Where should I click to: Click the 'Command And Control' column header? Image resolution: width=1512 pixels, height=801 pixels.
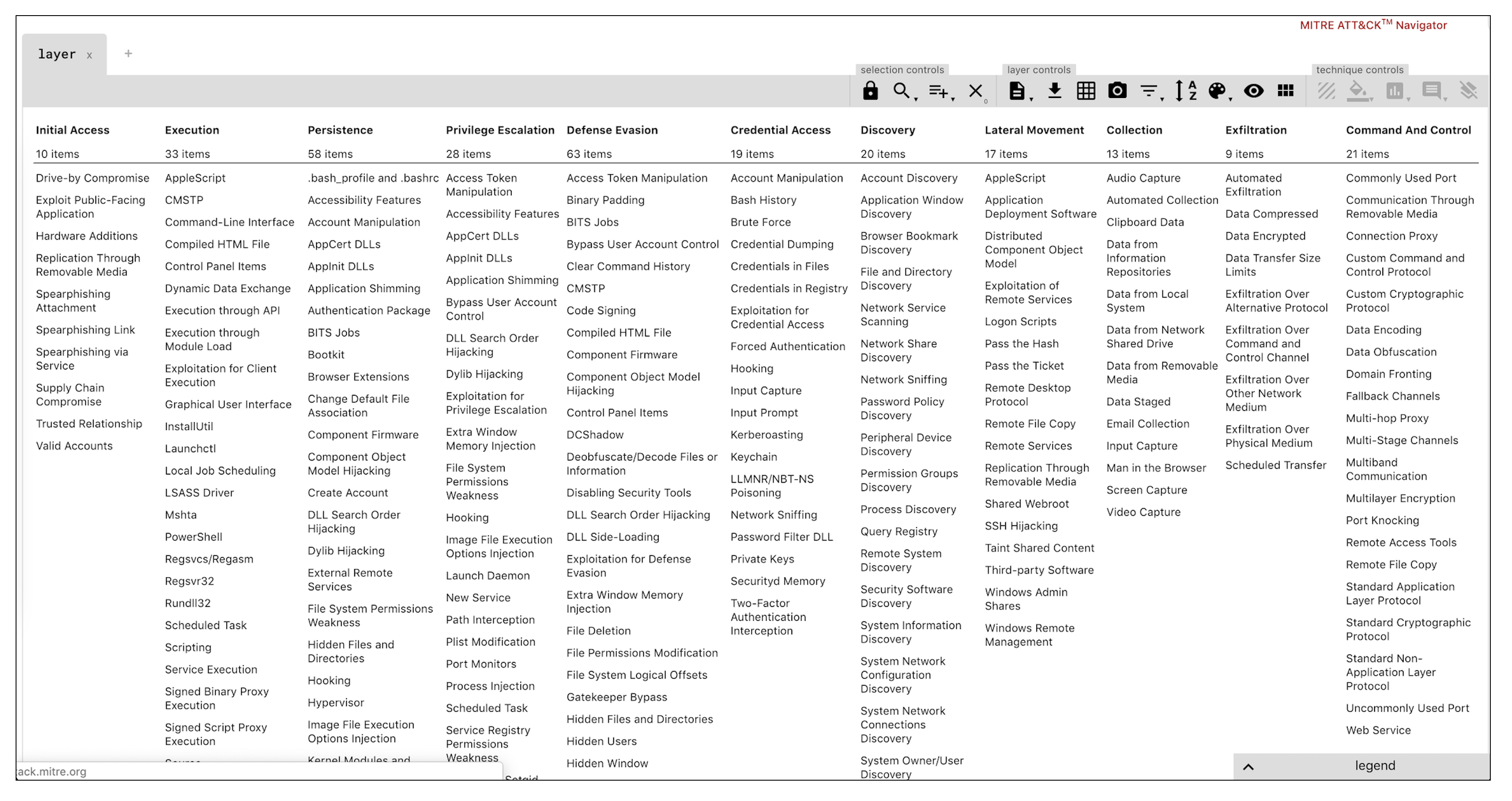(x=1408, y=130)
